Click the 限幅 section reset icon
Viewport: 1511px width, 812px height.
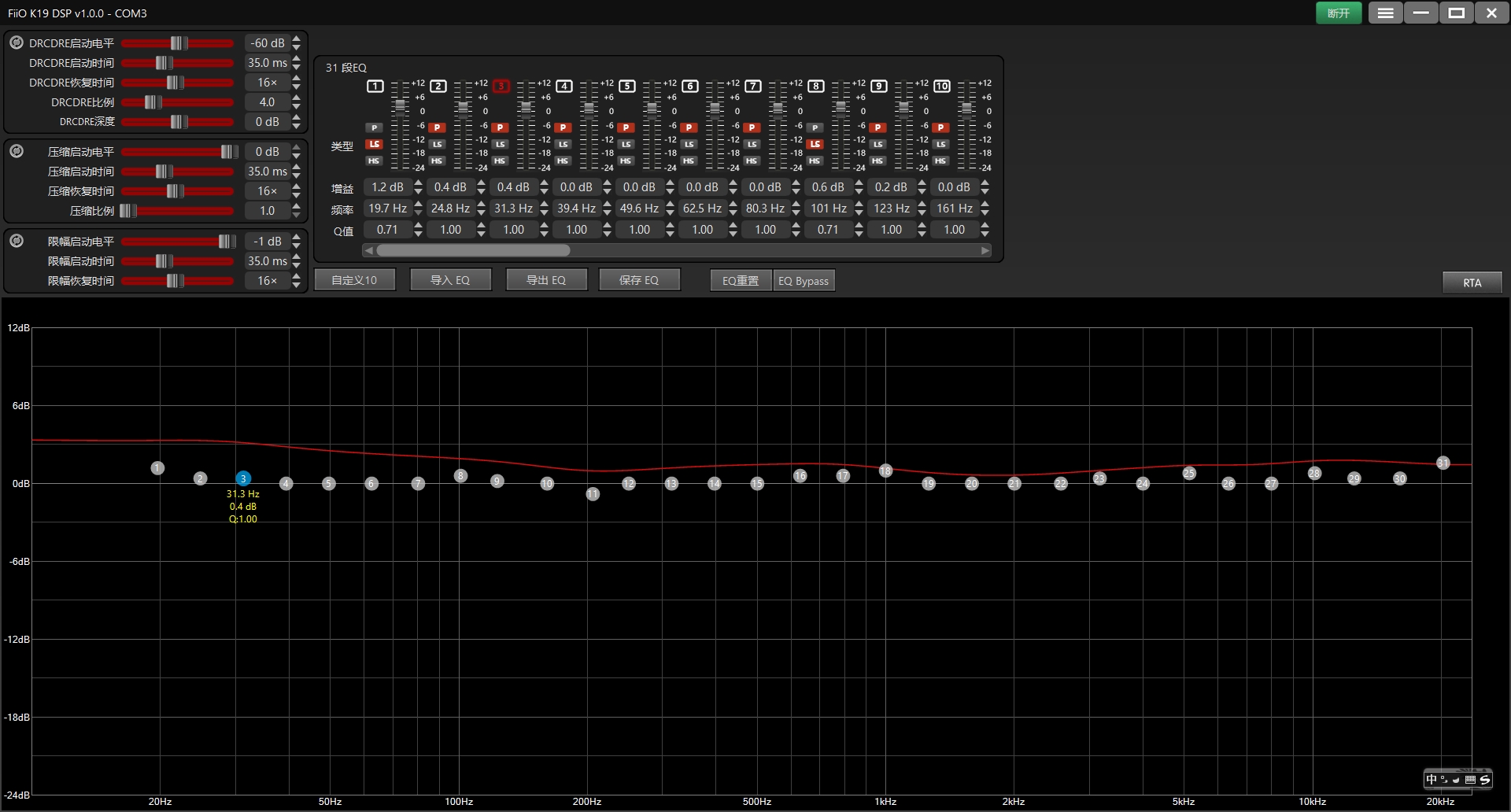pos(17,241)
